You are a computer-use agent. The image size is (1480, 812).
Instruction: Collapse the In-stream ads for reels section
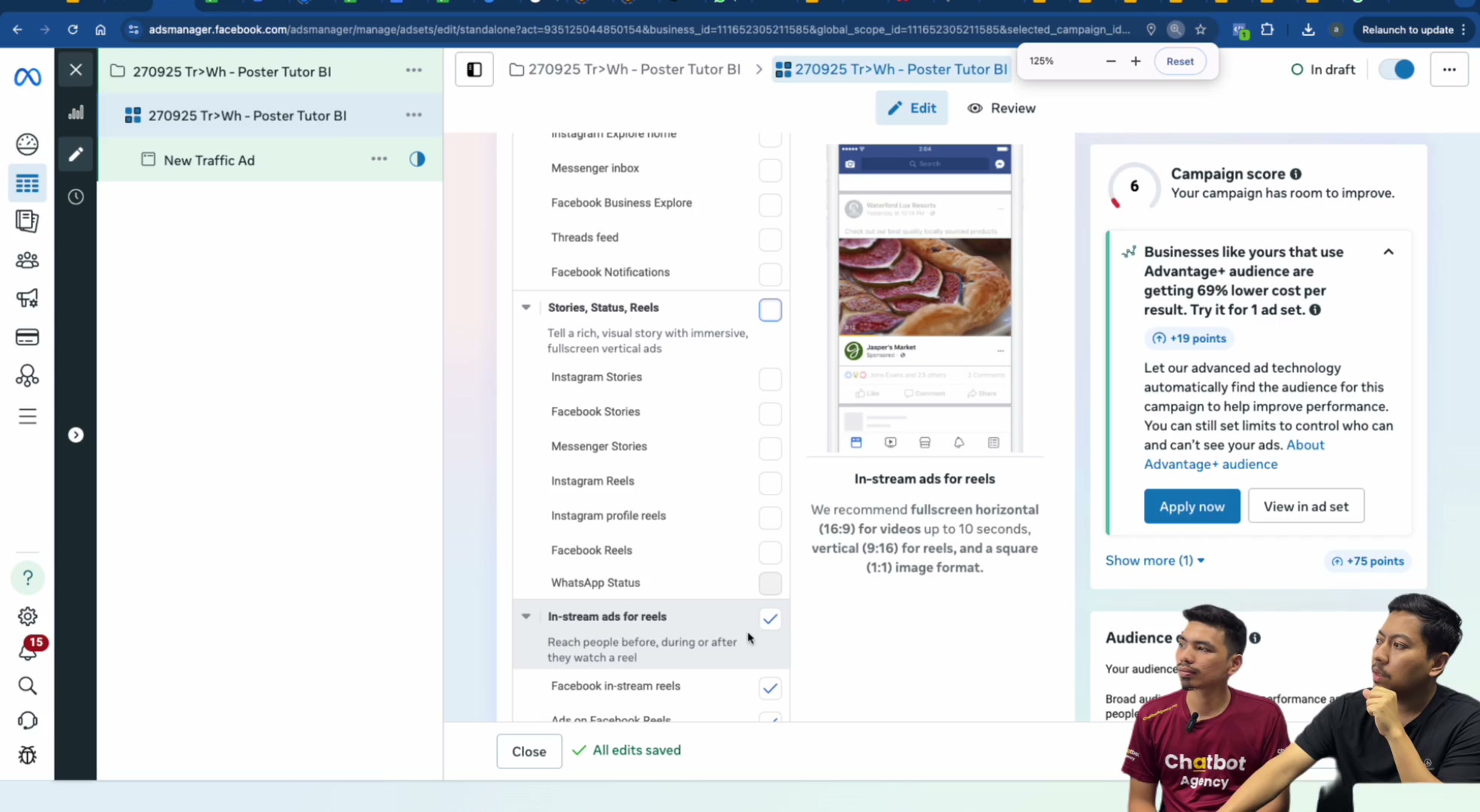526,616
